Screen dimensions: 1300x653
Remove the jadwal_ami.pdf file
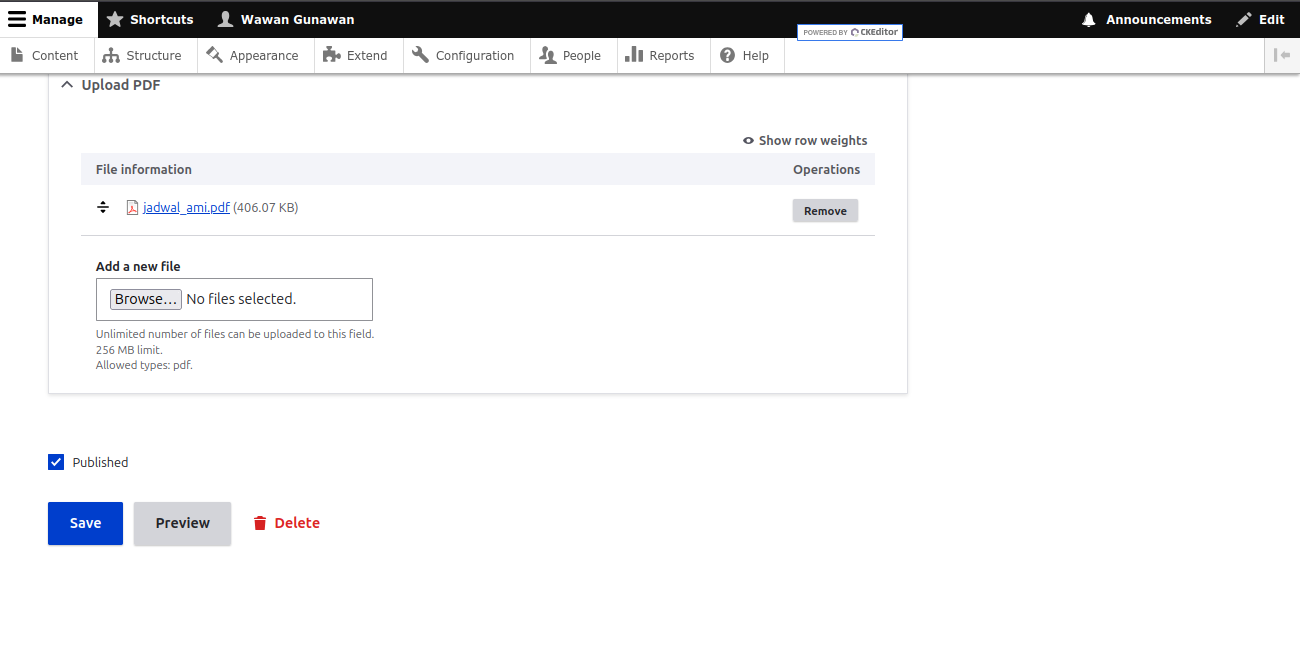click(x=825, y=211)
